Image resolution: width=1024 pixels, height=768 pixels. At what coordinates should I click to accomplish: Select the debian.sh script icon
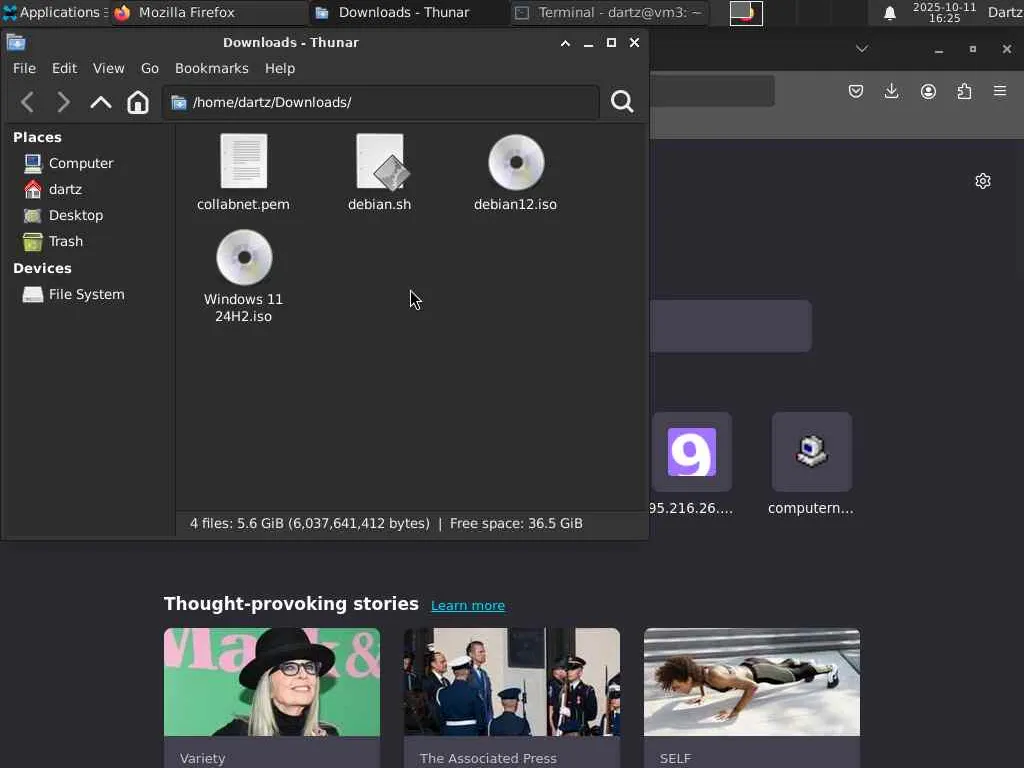coord(381,161)
